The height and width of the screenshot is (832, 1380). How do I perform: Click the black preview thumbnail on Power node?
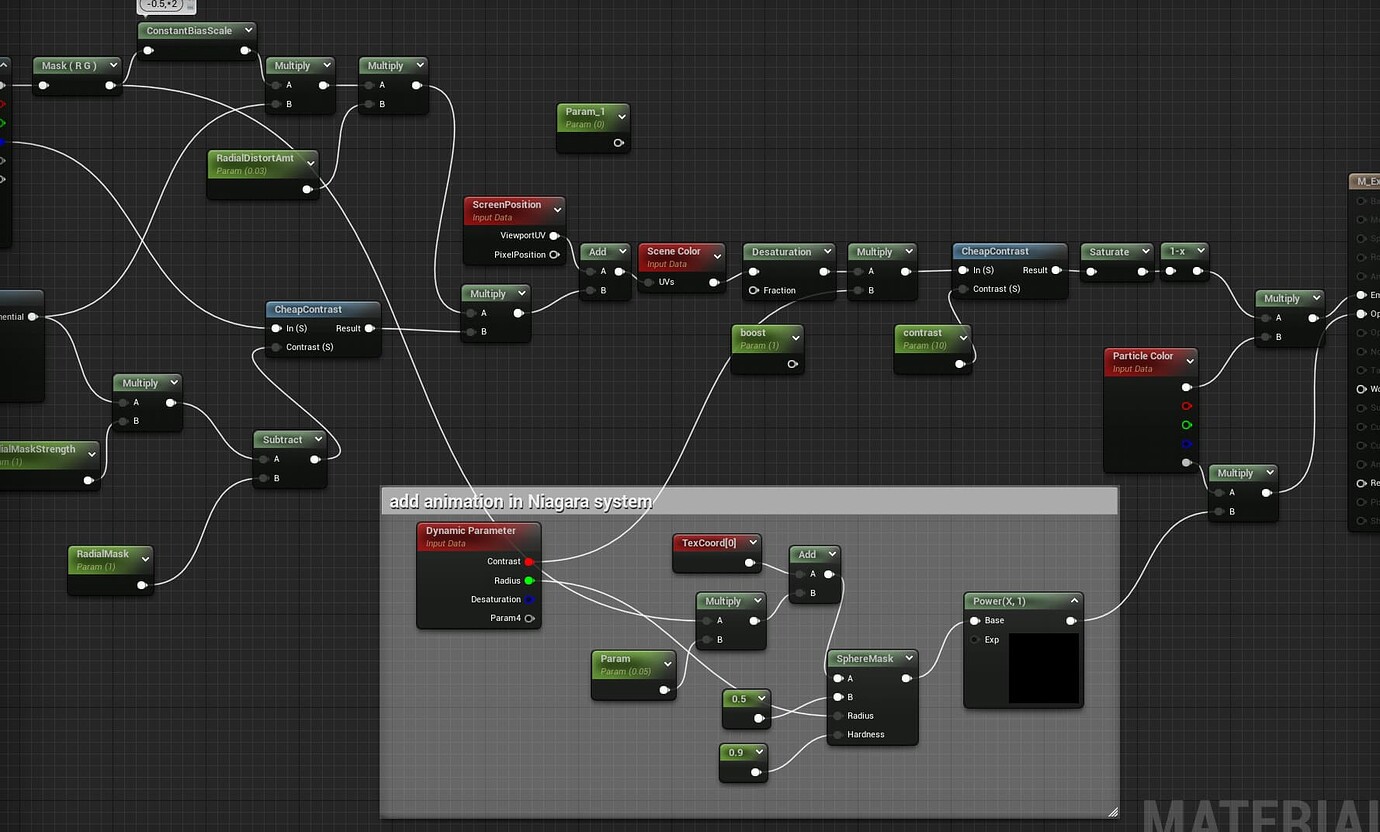(x=1043, y=668)
